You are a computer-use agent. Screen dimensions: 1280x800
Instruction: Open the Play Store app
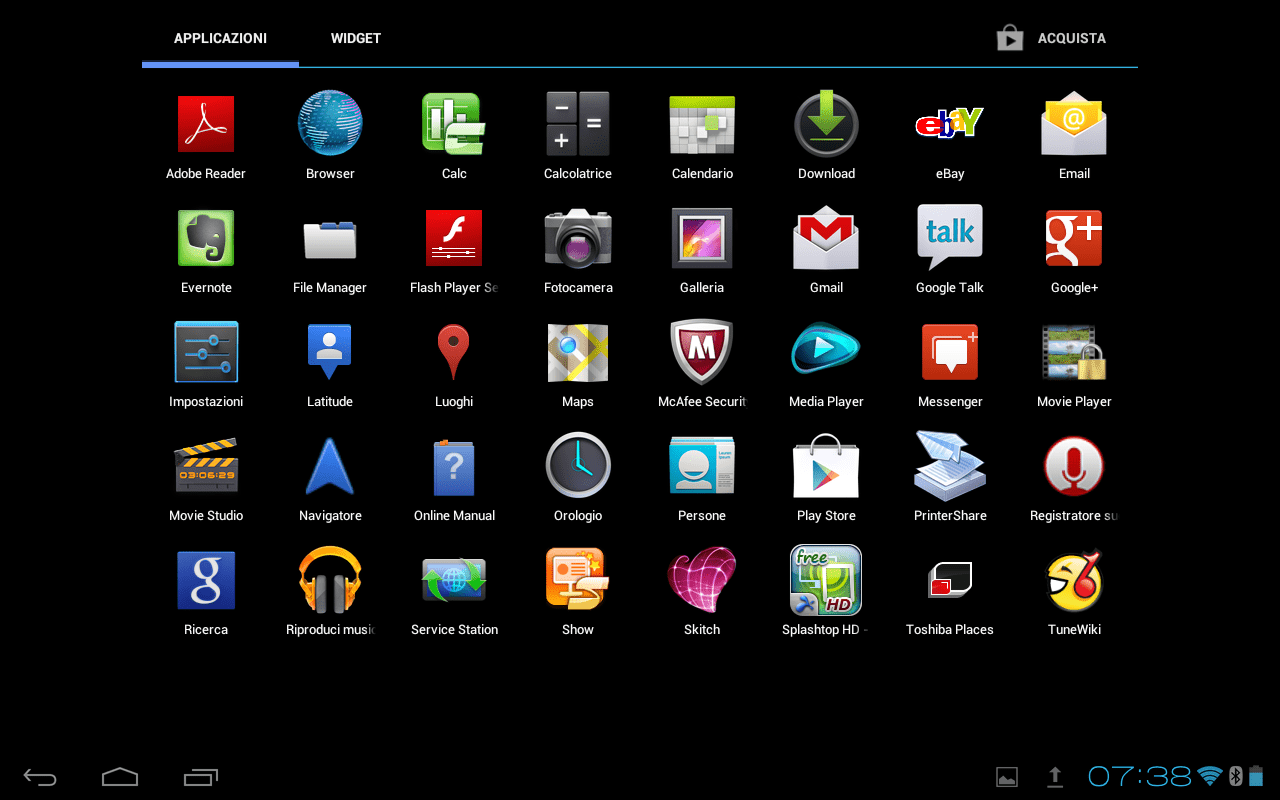[x=826, y=466]
